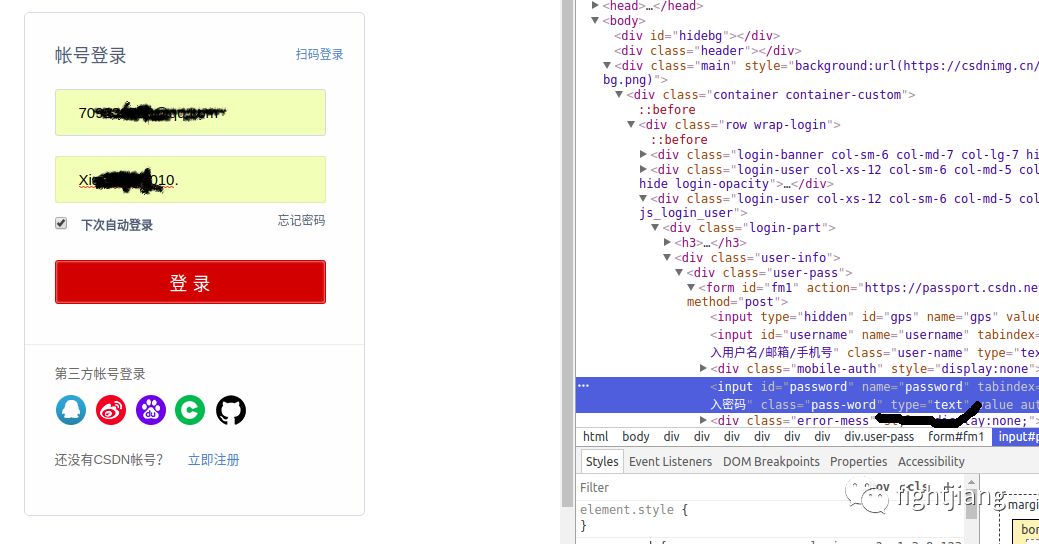The image size is (1039, 544).
Task: Log in with the Baidu paw icon
Action: (x=150, y=410)
